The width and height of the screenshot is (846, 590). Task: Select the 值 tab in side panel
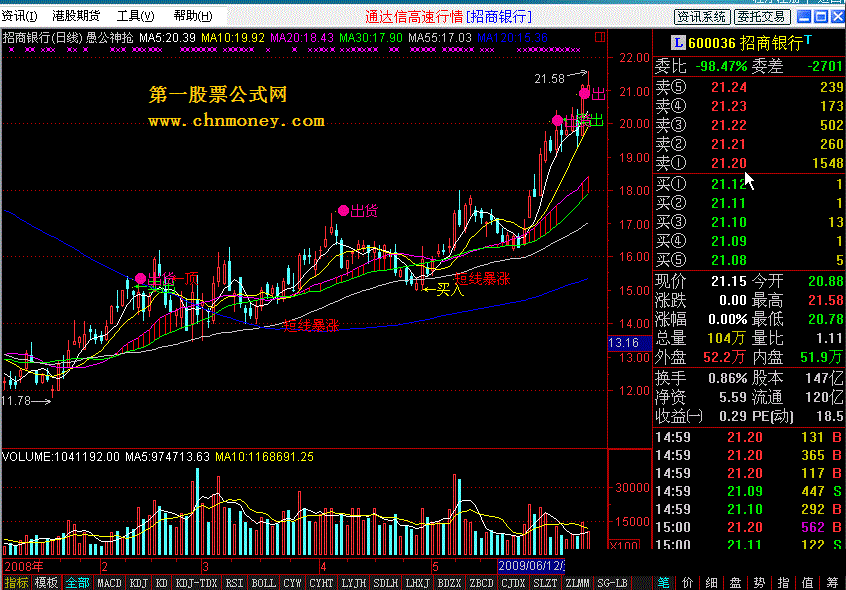click(x=808, y=582)
